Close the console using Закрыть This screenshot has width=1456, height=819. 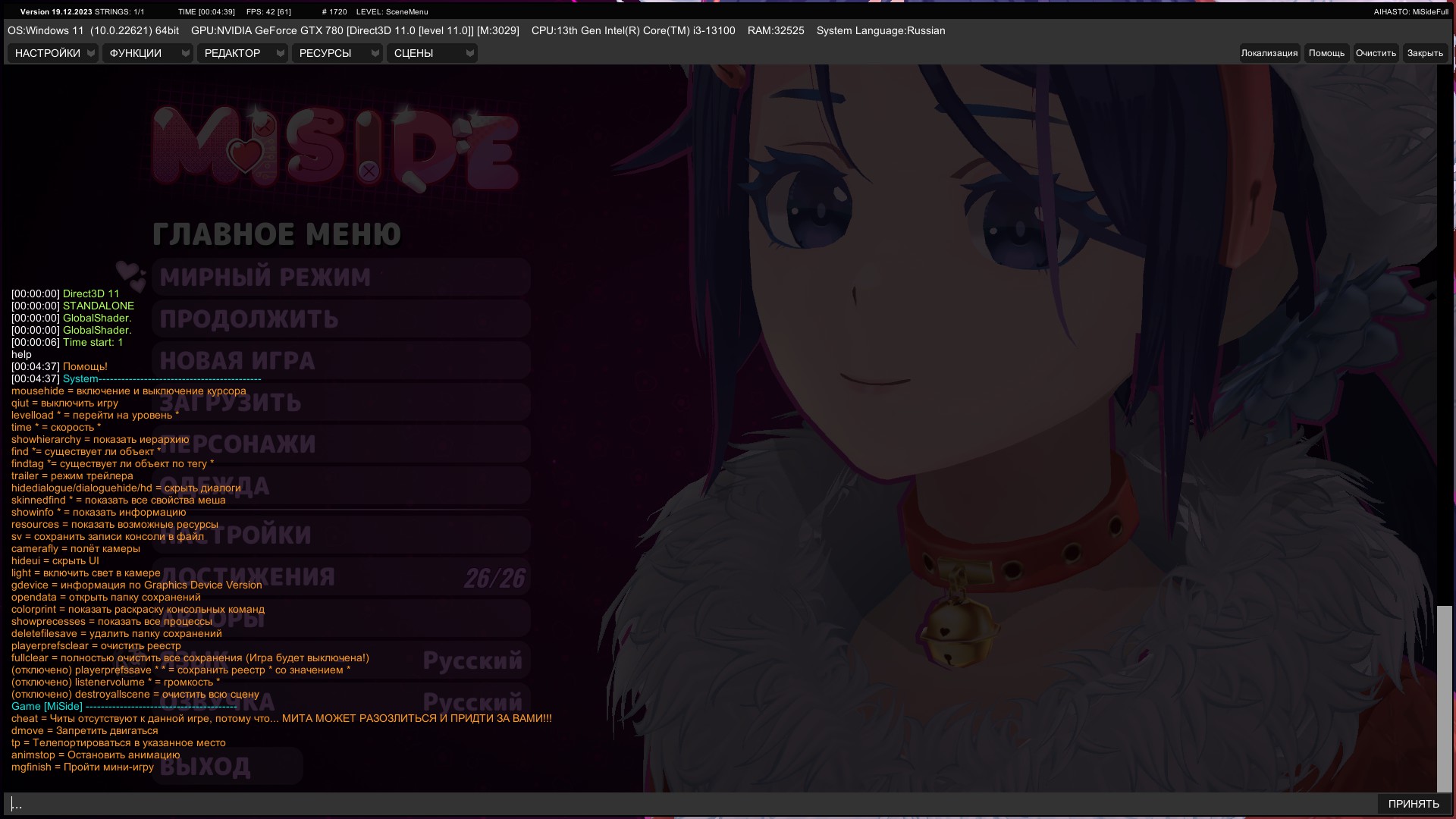tap(1424, 53)
